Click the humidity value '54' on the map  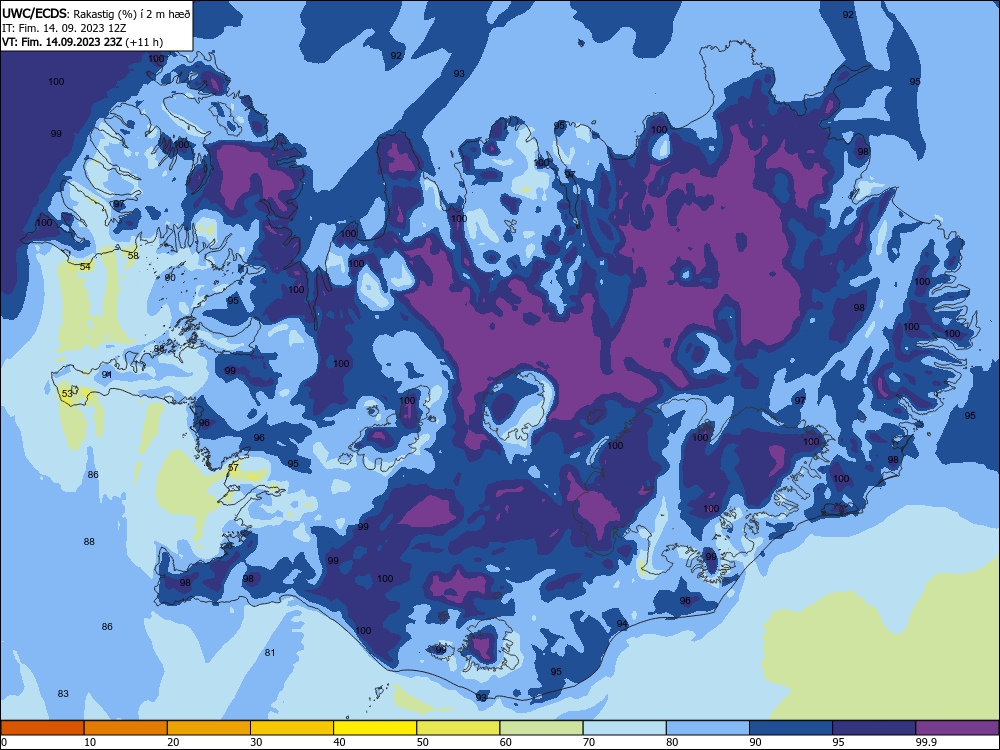tap(85, 267)
